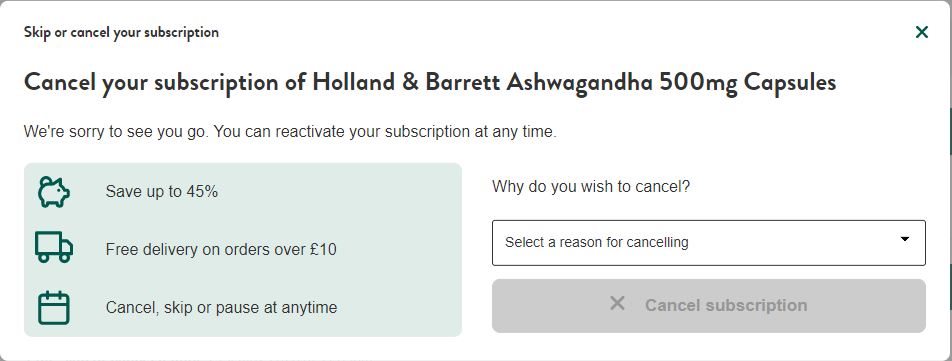This screenshot has height=361, width=952.
Task: Open the 'Select a reason for cancelling' box
Action: click(709, 243)
